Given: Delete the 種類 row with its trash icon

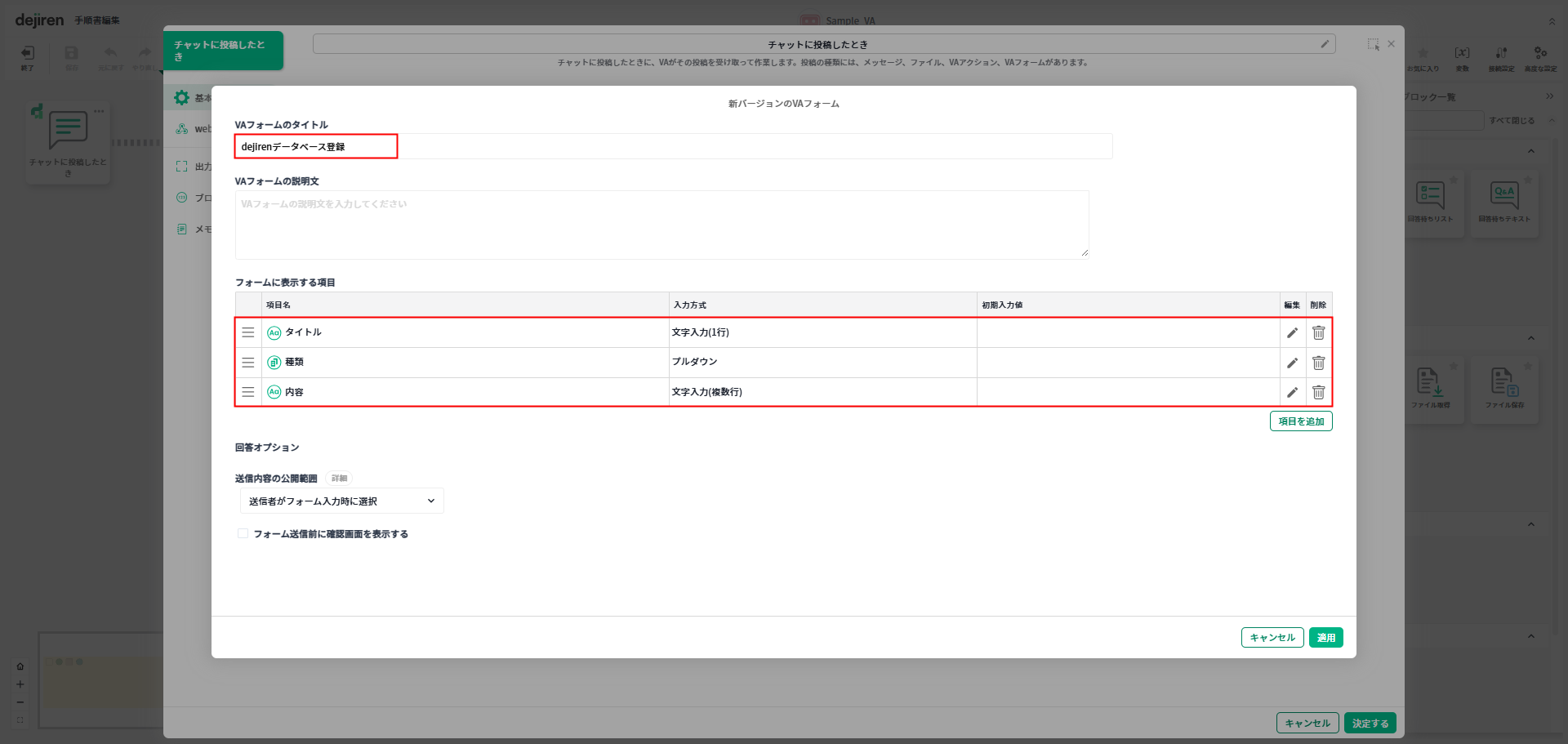Looking at the screenshot, I should pos(1318,363).
